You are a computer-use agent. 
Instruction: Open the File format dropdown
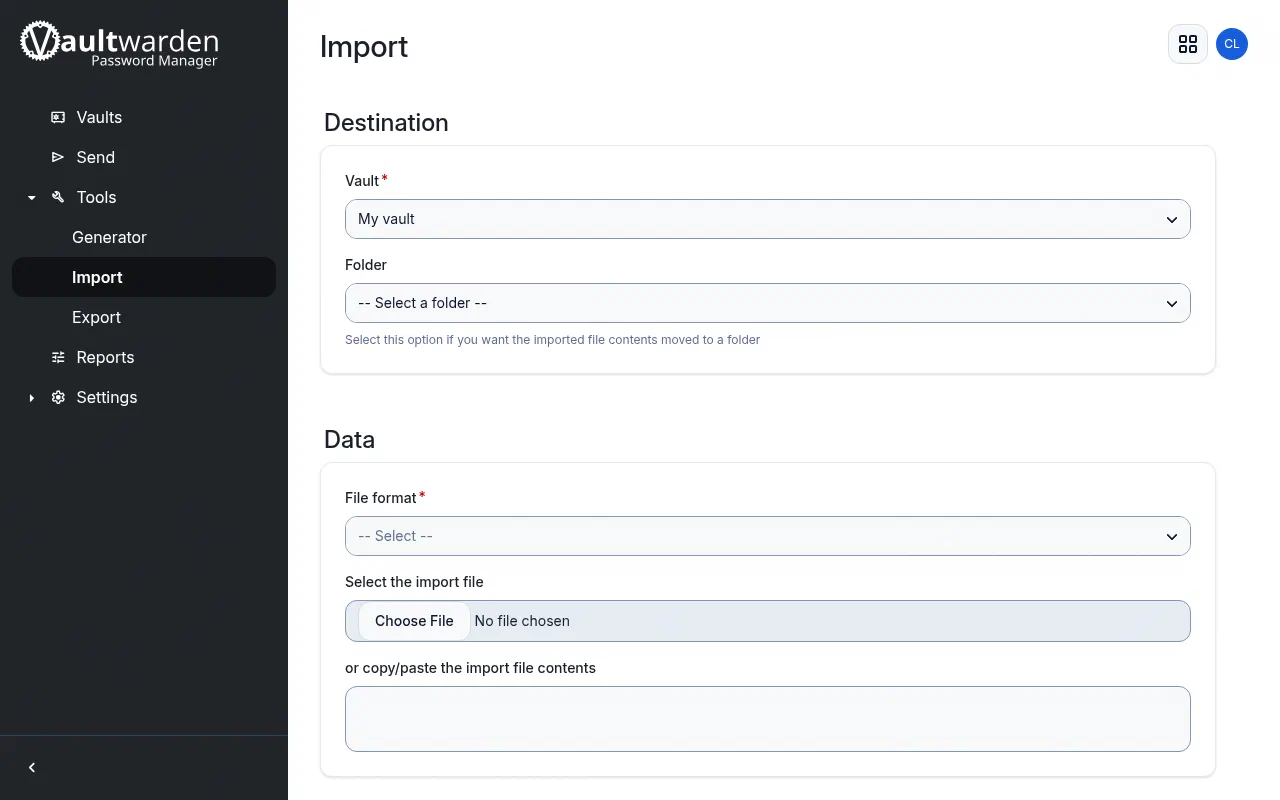768,536
